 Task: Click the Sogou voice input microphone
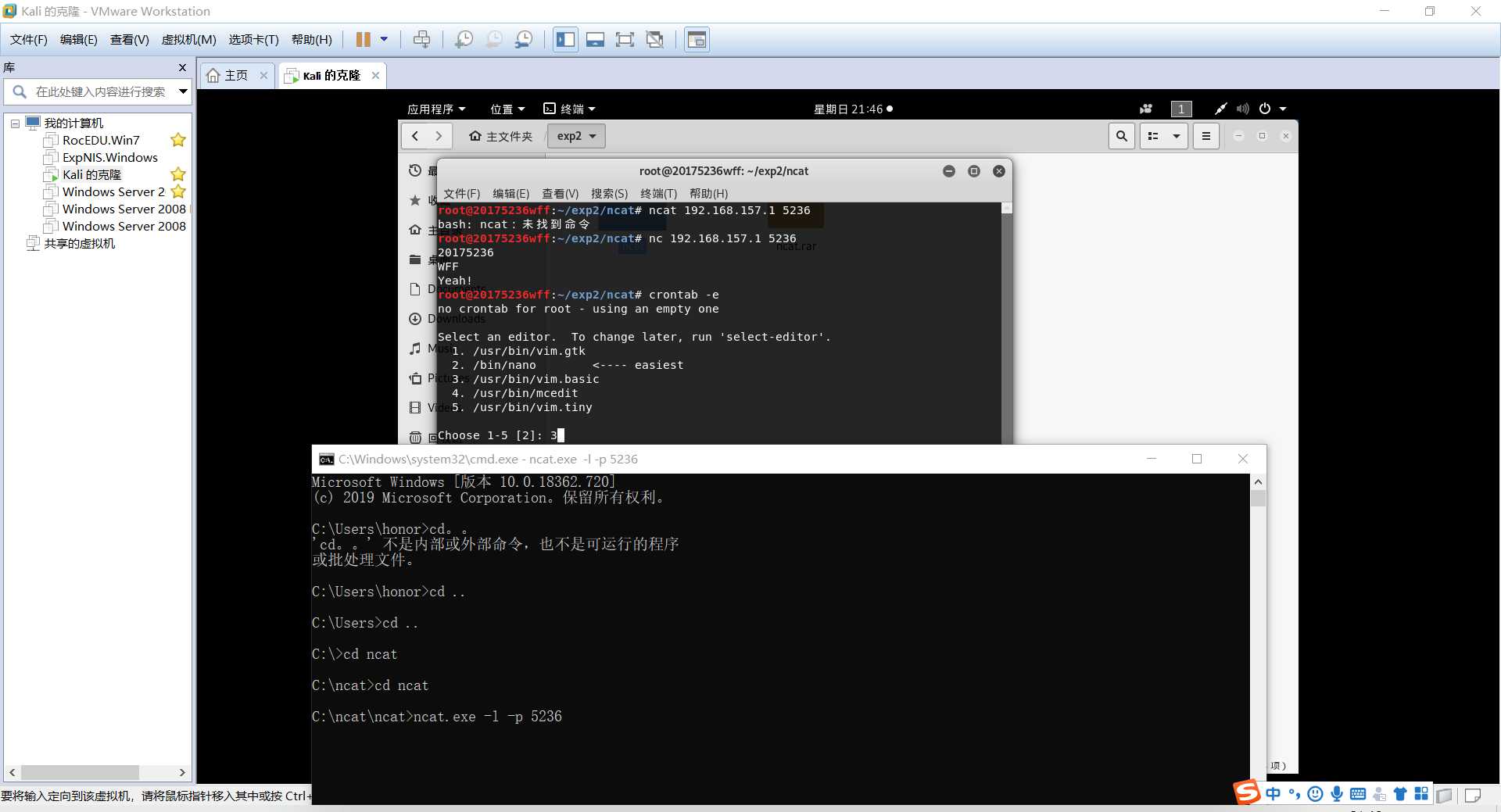(1337, 794)
